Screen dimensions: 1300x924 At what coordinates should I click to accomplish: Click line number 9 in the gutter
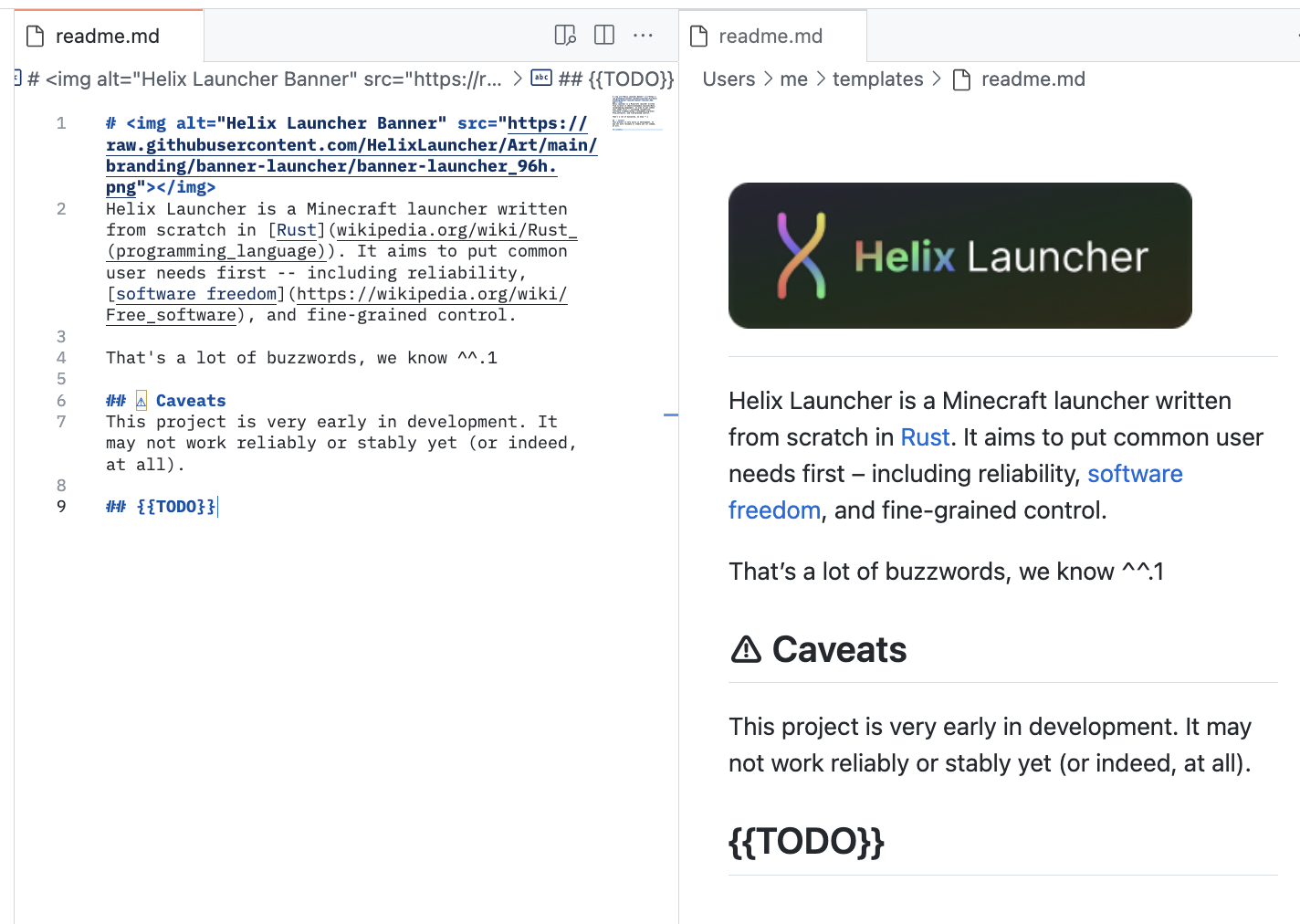[x=60, y=506]
